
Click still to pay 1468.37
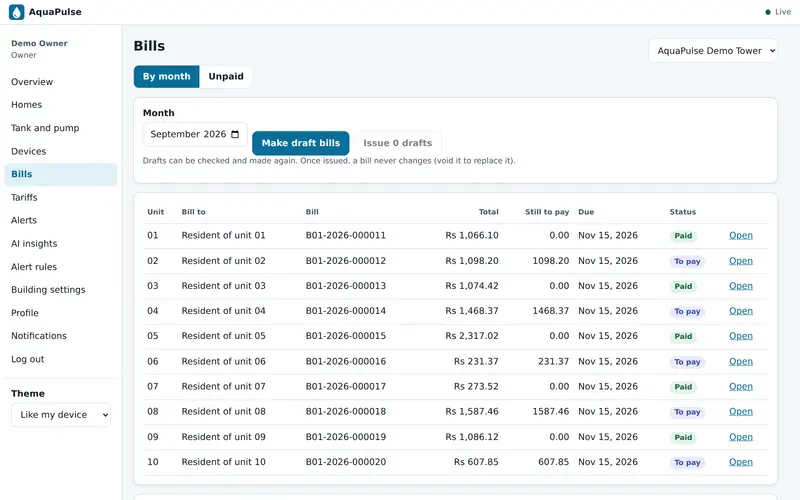pos(551,311)
